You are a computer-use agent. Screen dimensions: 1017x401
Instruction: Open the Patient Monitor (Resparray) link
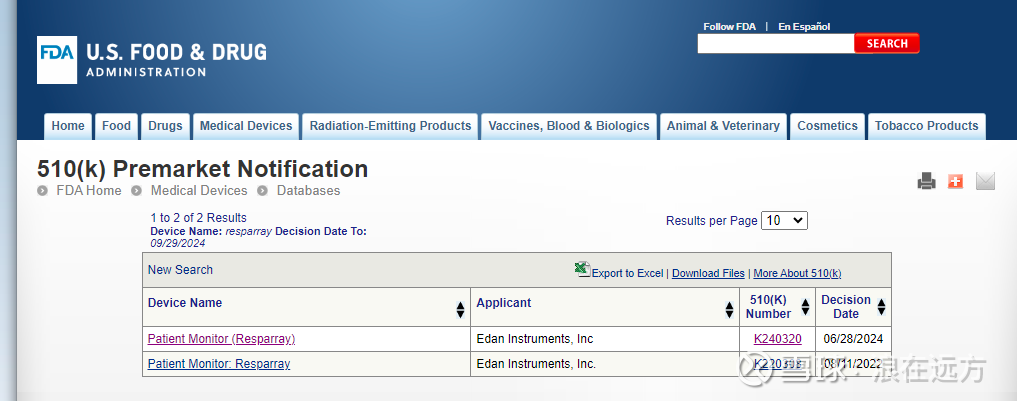221,339
